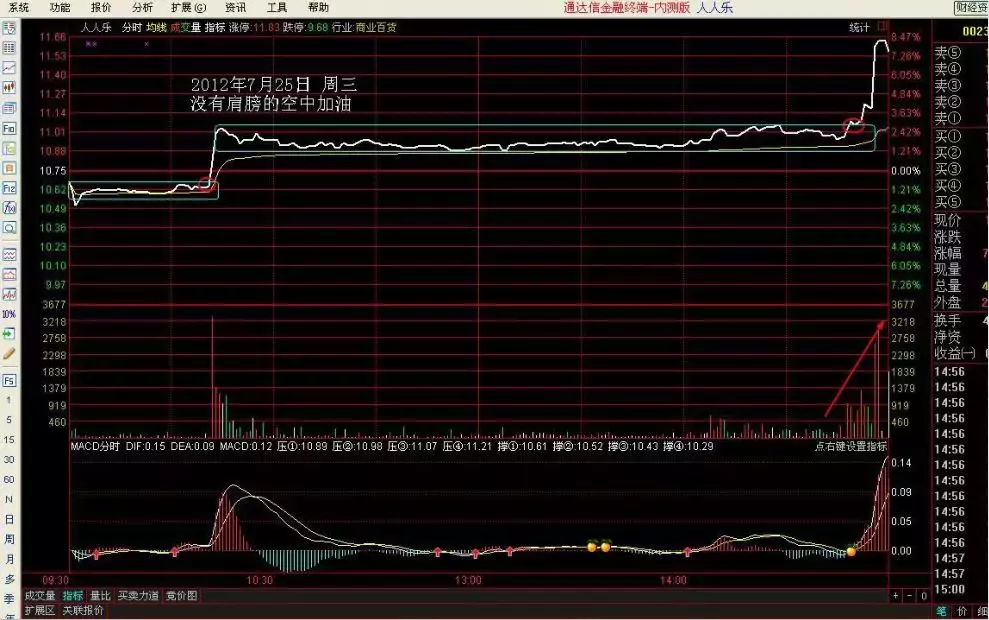Open the intraday line chart sidebar icon
This screenshot has width=989, height=620.
[x=9, y=67]
